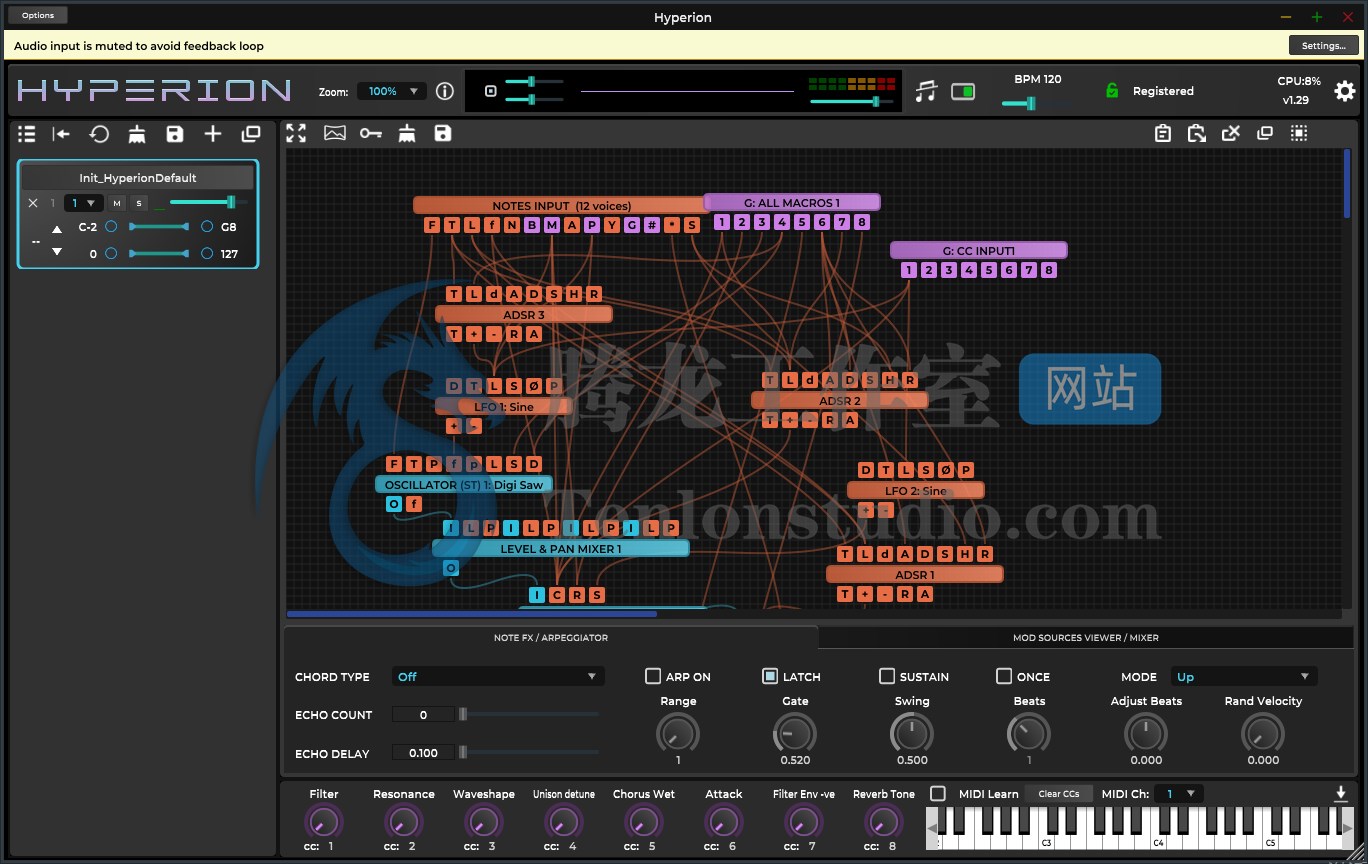This screenshot has height=864, width=1368.
Task: Click the ECHO COUNT slider
Action: coord(530,714)
